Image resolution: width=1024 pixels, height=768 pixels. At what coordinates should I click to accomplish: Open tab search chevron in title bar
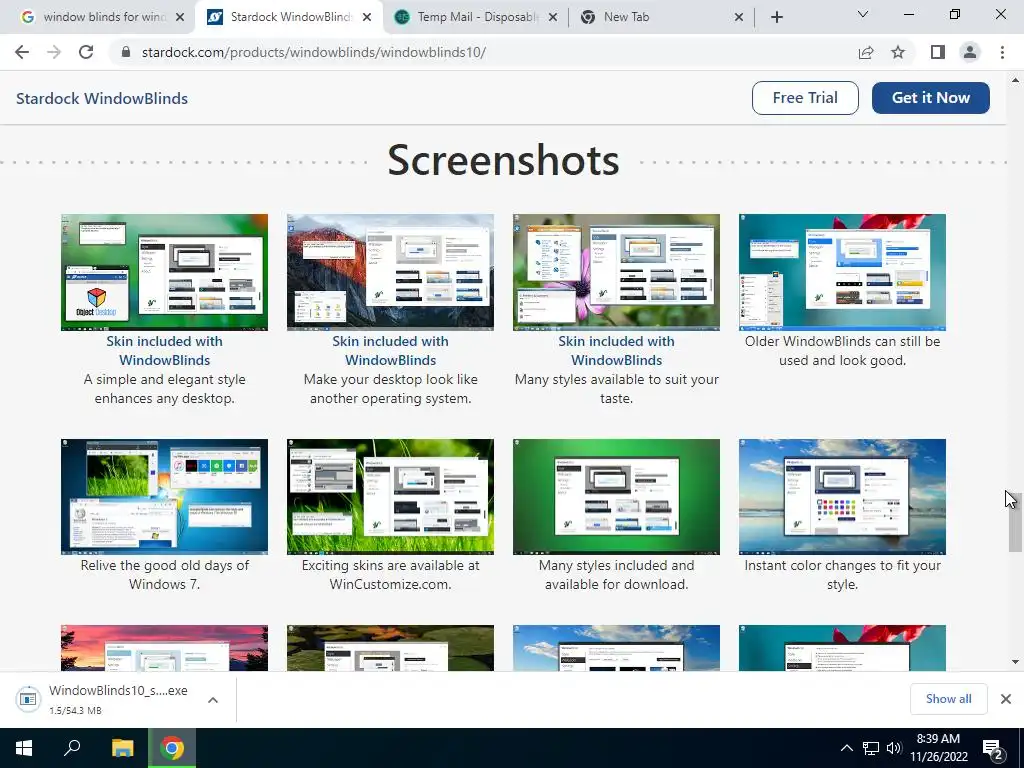click(863, 14)
